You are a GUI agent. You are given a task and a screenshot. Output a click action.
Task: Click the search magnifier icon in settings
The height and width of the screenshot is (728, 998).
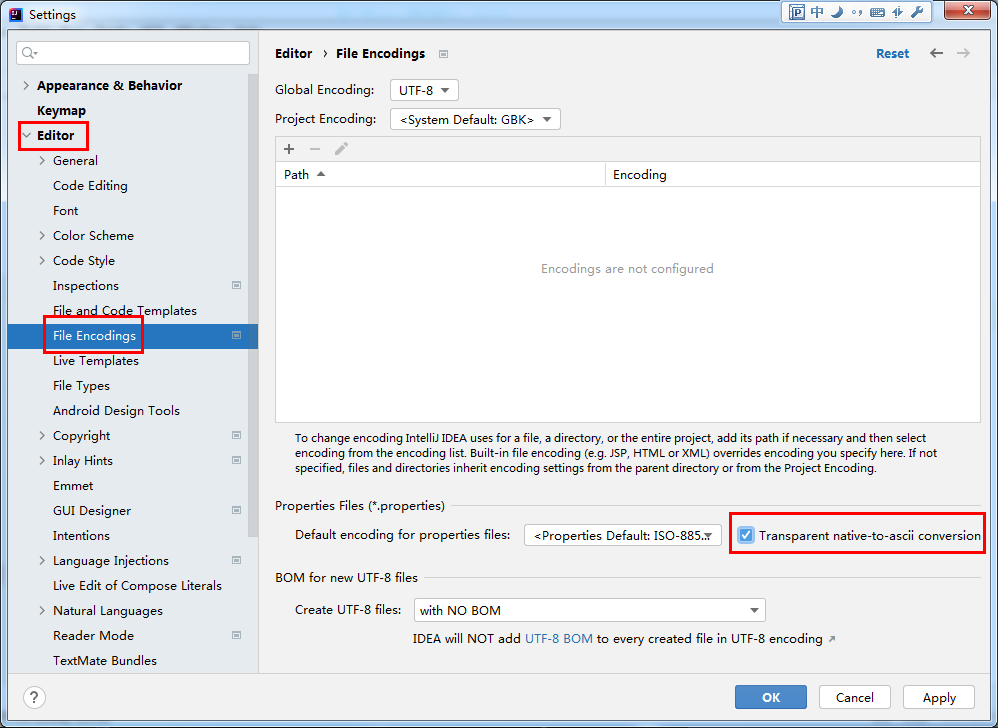pos(28,53)
